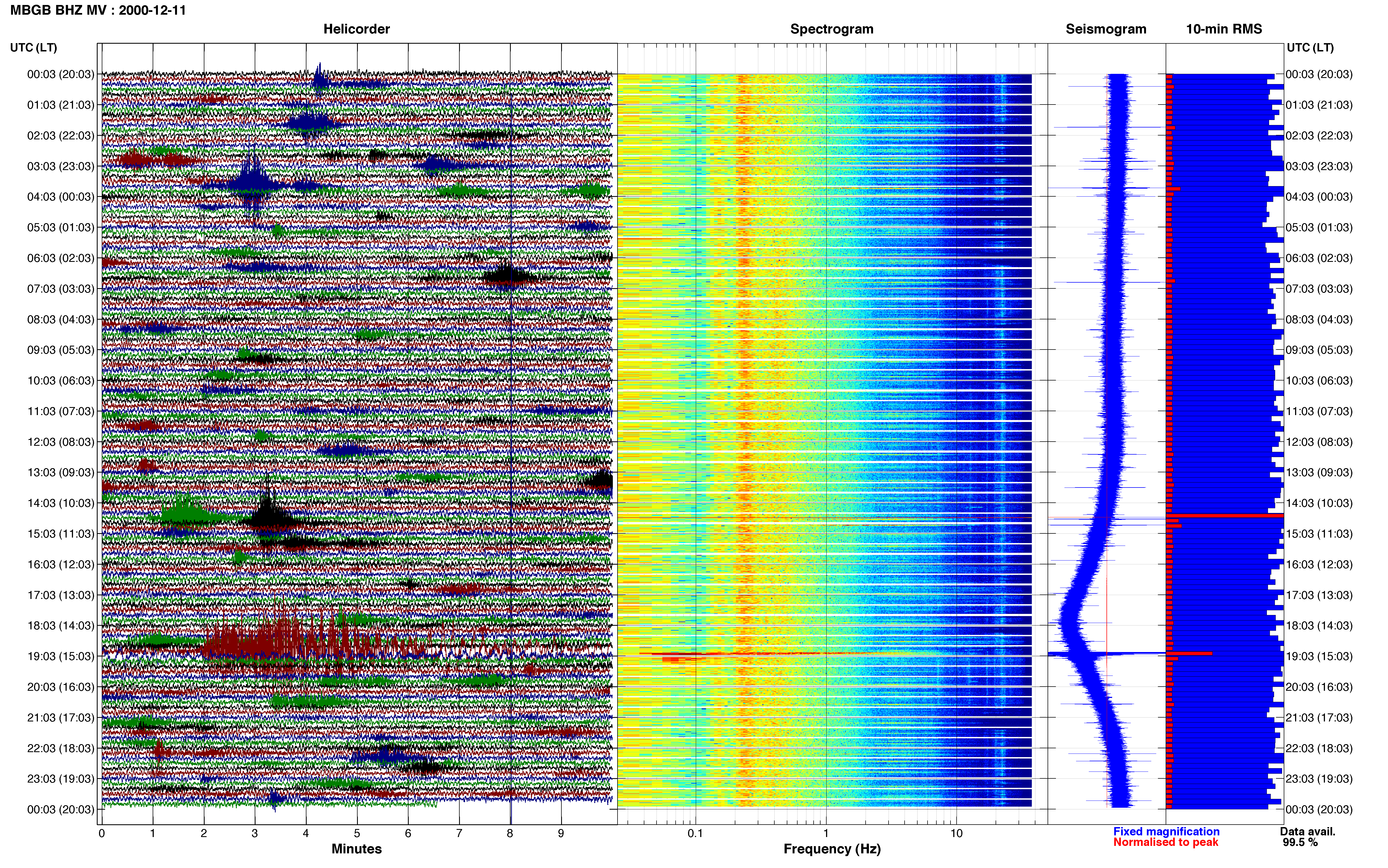Click the frequency tick label '1'
Image resolution: width=1388 pixels, height=868 pixels.
(826, 833)
